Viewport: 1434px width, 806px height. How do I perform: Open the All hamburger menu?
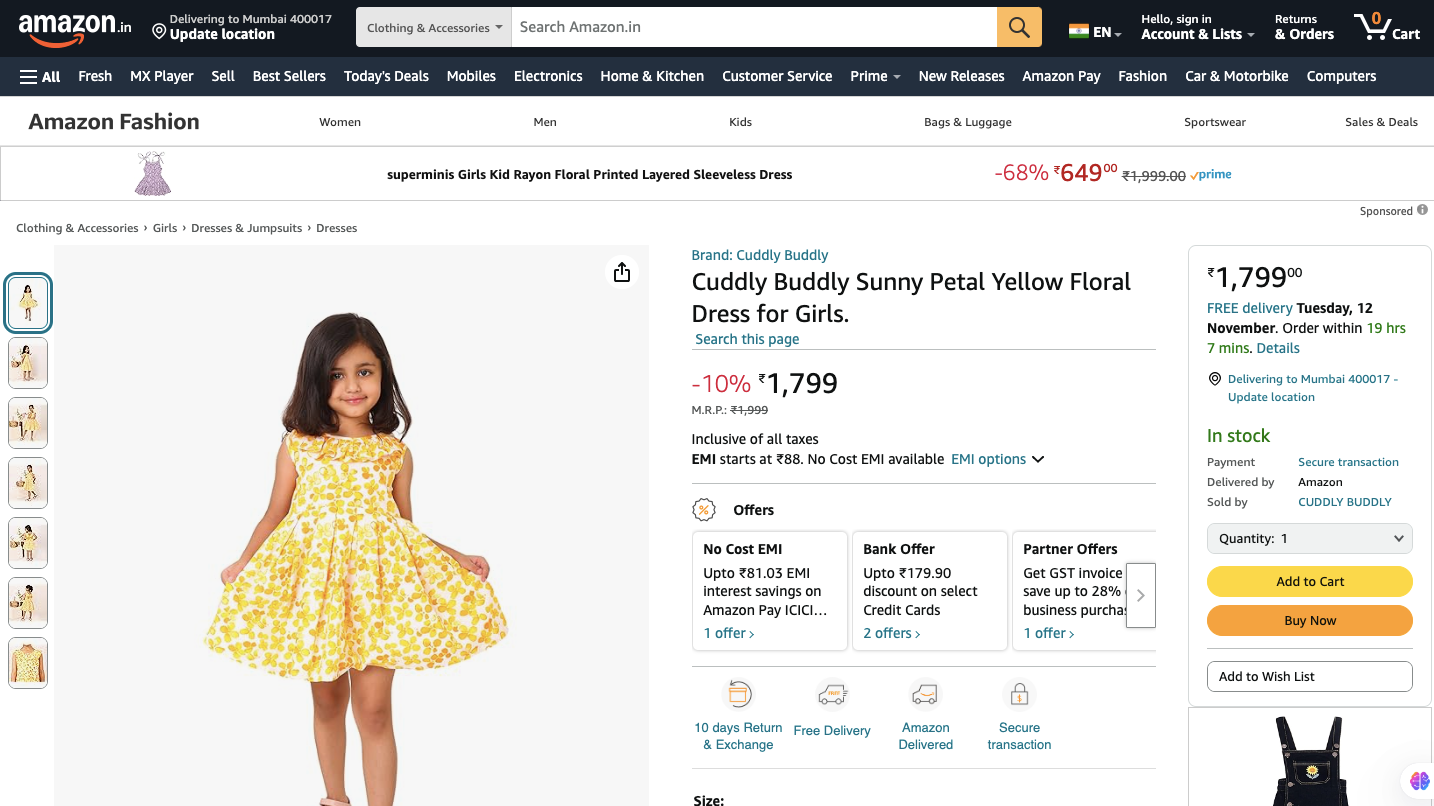pos(40,76)
